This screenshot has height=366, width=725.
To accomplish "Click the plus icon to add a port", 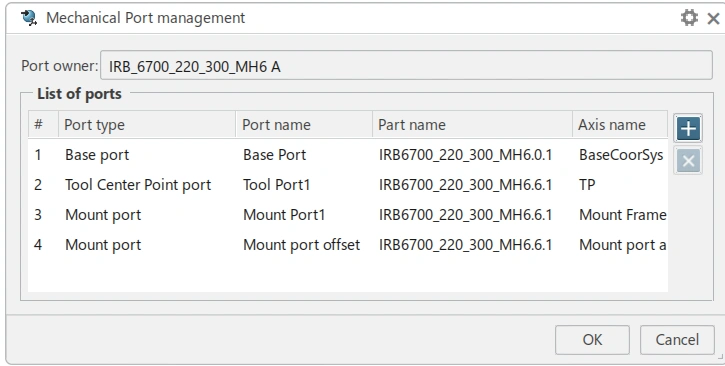I will pos(688,128).
